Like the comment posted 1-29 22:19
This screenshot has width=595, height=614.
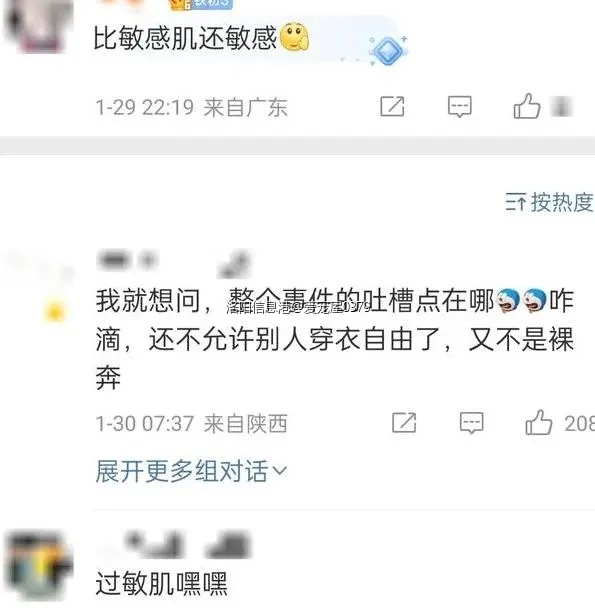[x=527, y=106]
